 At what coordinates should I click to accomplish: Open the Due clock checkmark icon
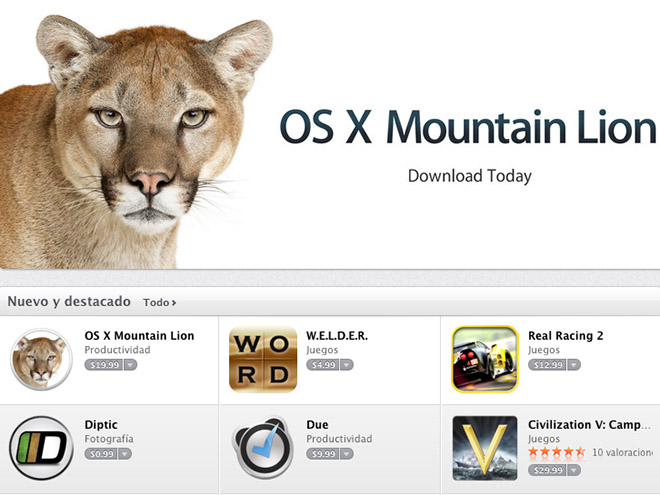pyautogui.click(x=263, y=448)
